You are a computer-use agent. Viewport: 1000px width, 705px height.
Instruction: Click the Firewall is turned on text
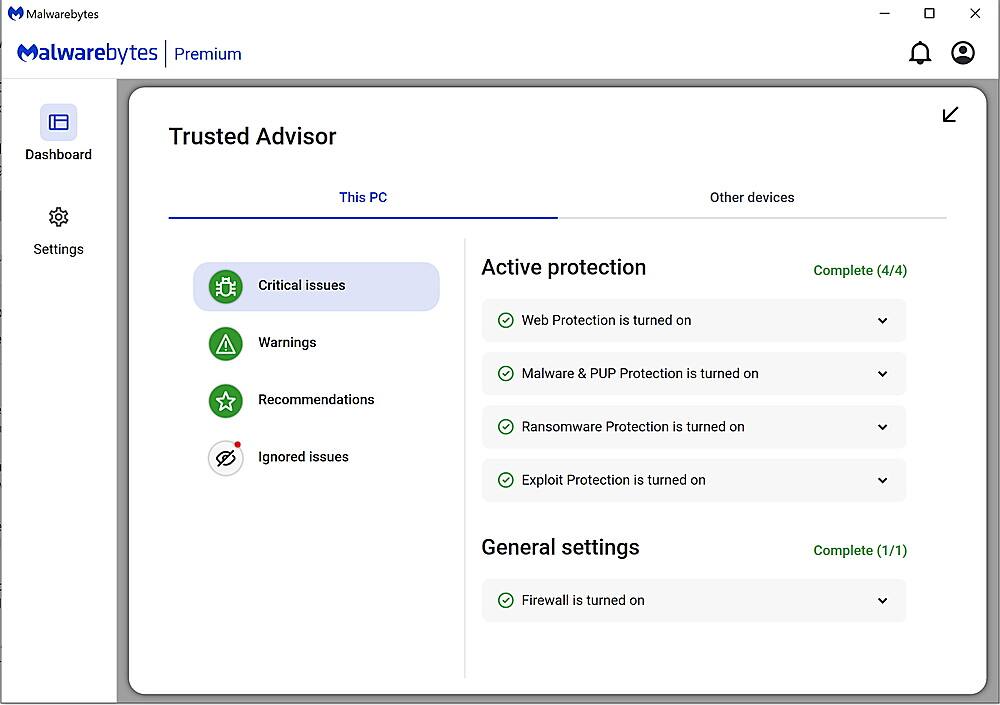click(x=583, y=600)
